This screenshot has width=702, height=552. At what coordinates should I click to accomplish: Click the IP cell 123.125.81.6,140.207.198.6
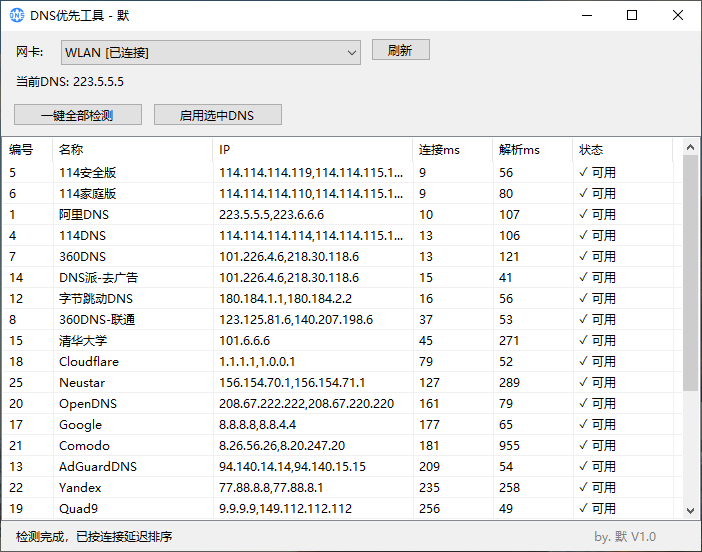(296, 320)
